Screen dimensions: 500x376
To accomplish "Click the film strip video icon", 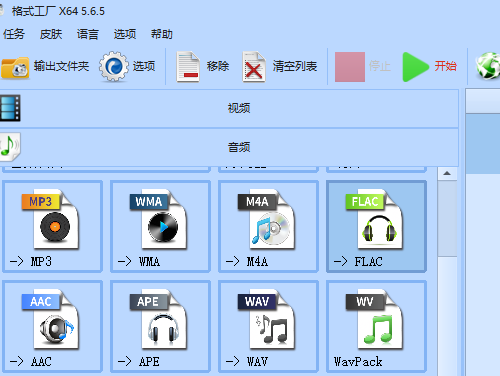I will click(x=10, y=108).
